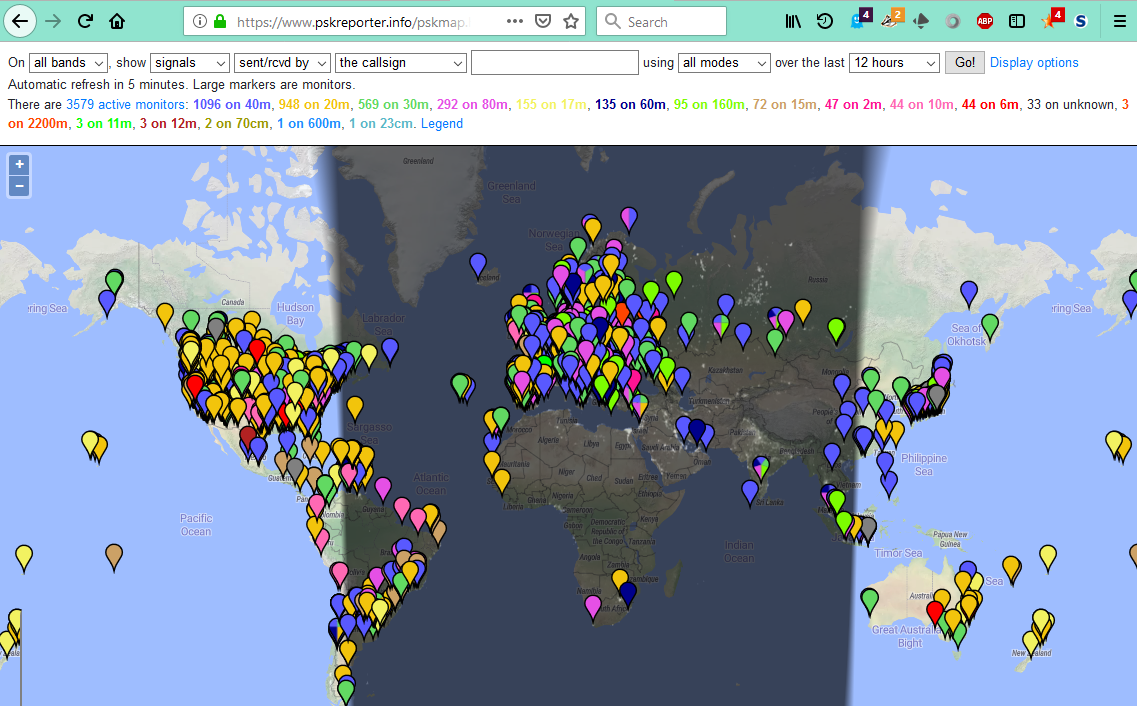The width and height of the screenshot is (1137, 706).
Task: Open star extension with red badge 4
Action: [1051, 20]
